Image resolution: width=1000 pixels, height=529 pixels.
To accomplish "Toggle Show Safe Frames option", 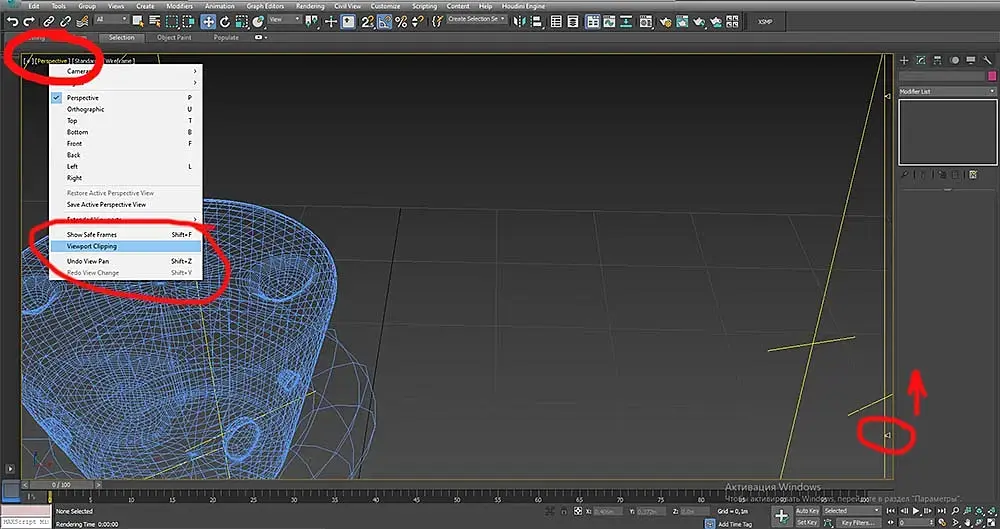I will coord(92,234).
